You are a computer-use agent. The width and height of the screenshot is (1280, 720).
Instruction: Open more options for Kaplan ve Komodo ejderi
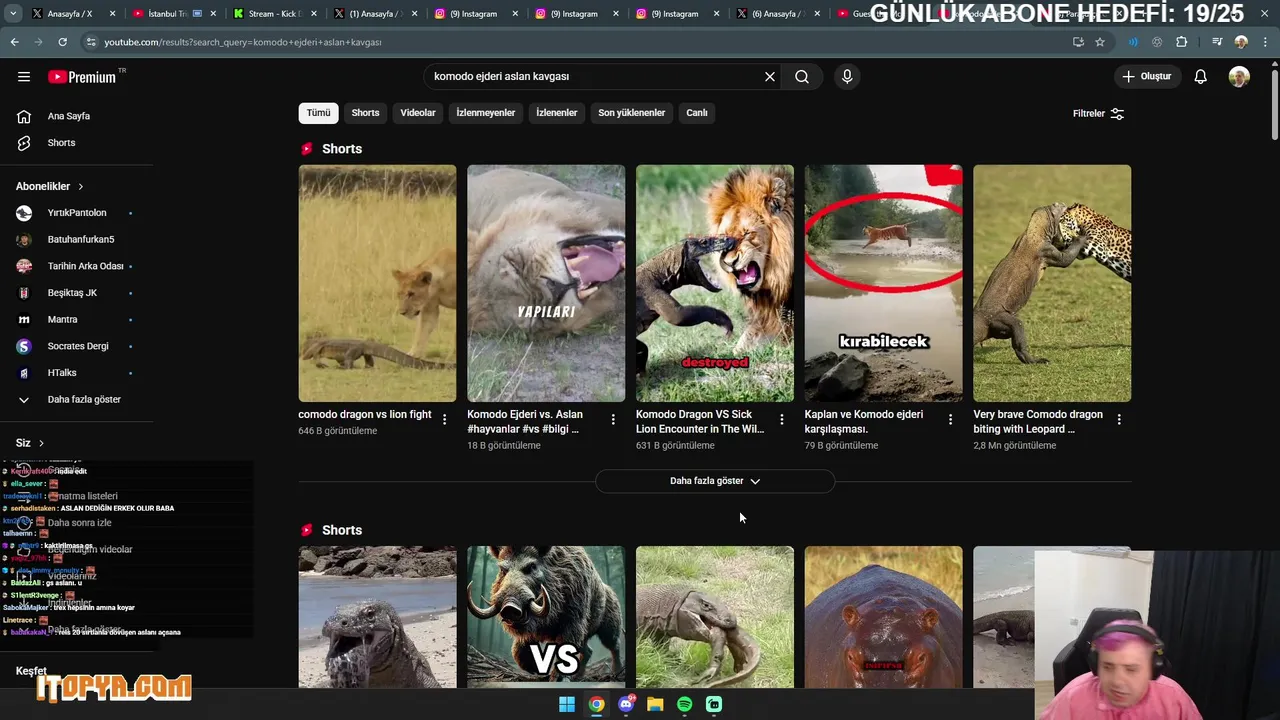pos(951,420)
